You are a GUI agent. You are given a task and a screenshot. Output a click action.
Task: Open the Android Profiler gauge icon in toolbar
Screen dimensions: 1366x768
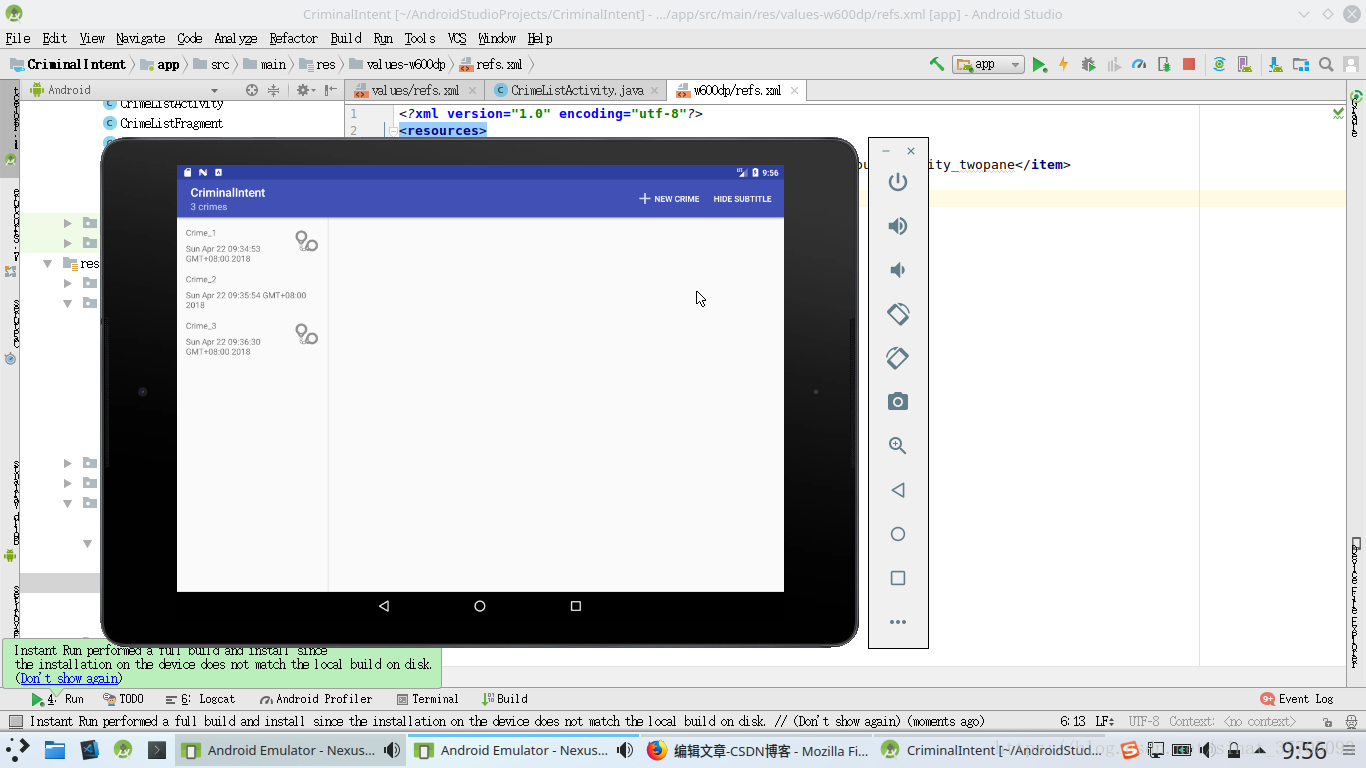1138,64
